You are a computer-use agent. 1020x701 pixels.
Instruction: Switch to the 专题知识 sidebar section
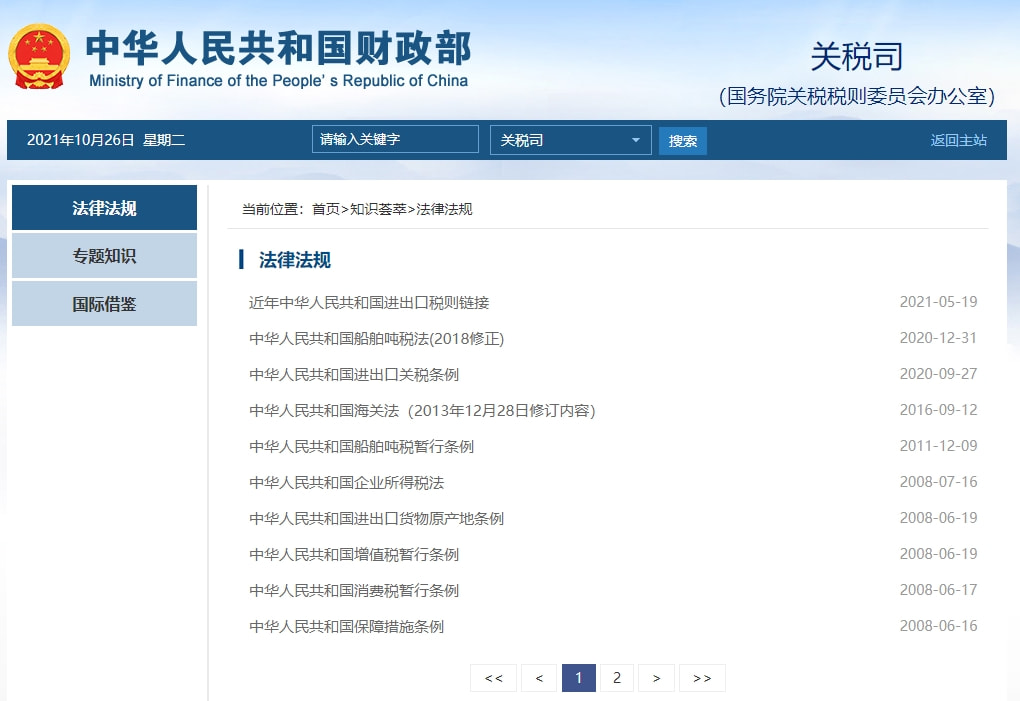tap(103, 256)
